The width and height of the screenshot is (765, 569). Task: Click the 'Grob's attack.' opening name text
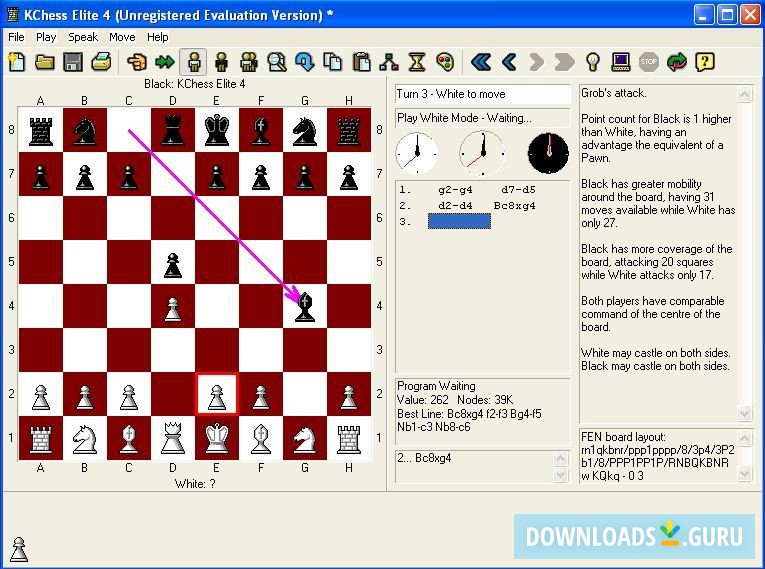tap(614, 93)
